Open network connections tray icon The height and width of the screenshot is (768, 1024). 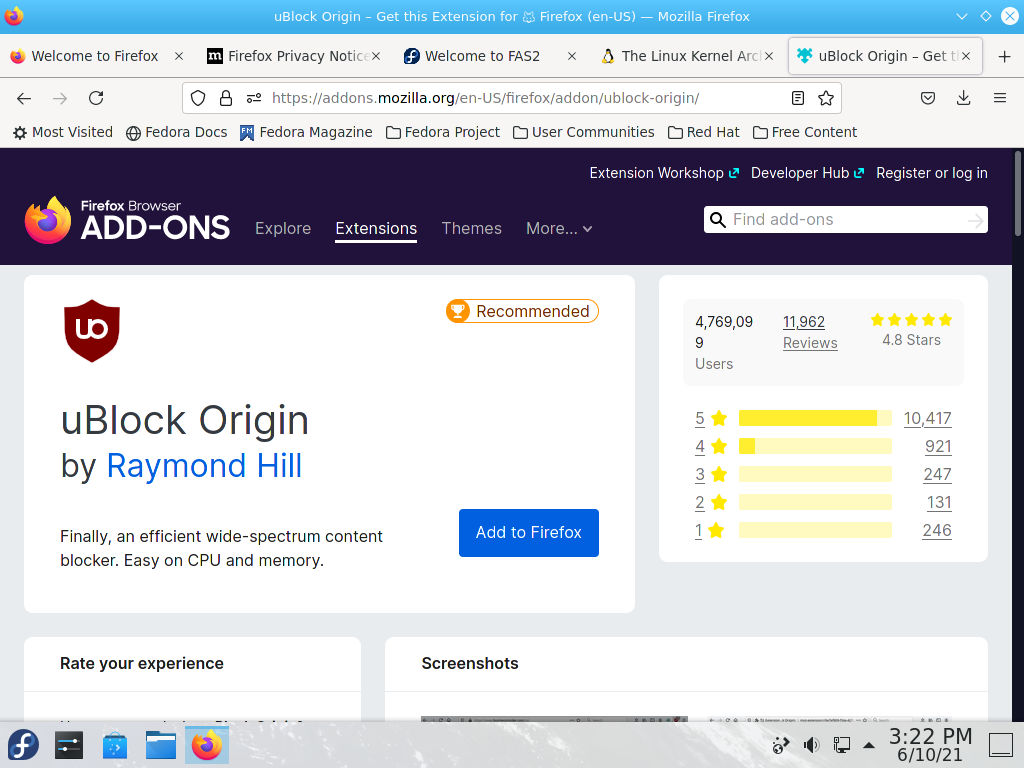(842, 745)
